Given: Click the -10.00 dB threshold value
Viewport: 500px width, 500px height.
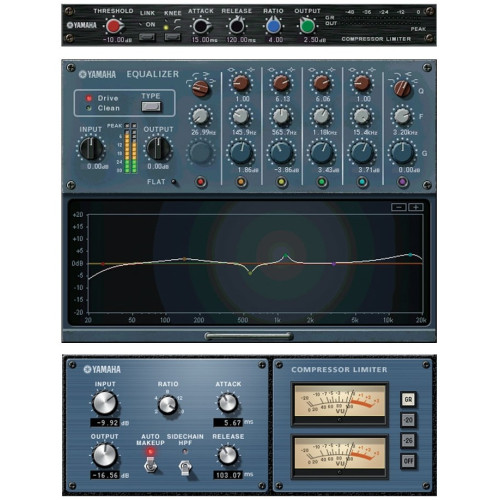Looking at the screenshot, I should [117, 40].
